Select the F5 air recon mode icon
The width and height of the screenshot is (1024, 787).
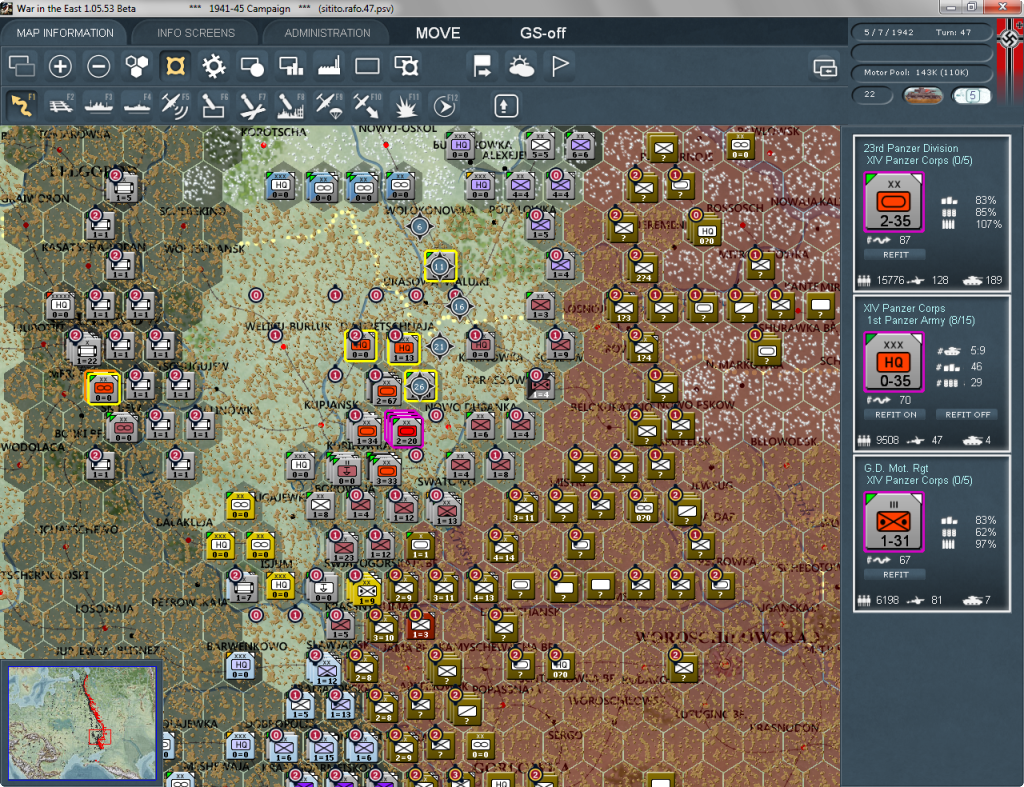click(175, 105)
